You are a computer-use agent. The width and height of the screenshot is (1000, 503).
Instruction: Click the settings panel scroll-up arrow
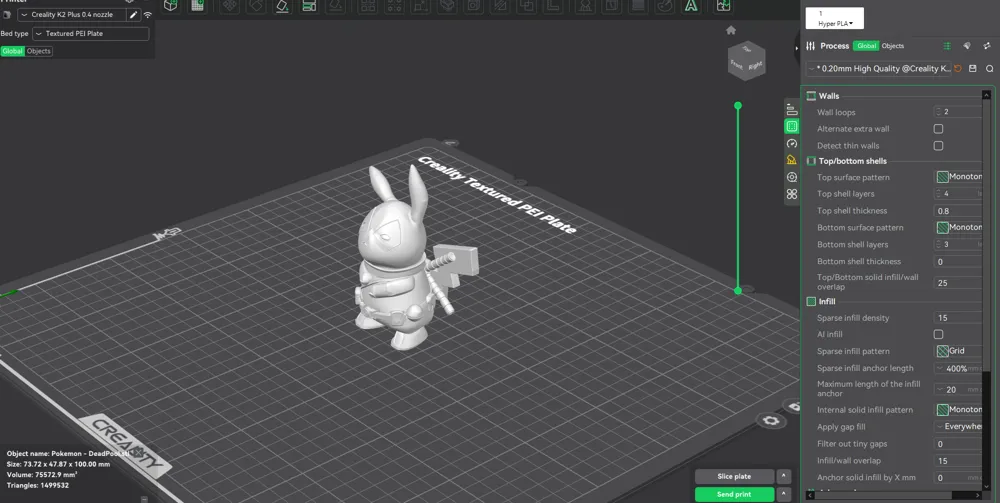[986, 95]
